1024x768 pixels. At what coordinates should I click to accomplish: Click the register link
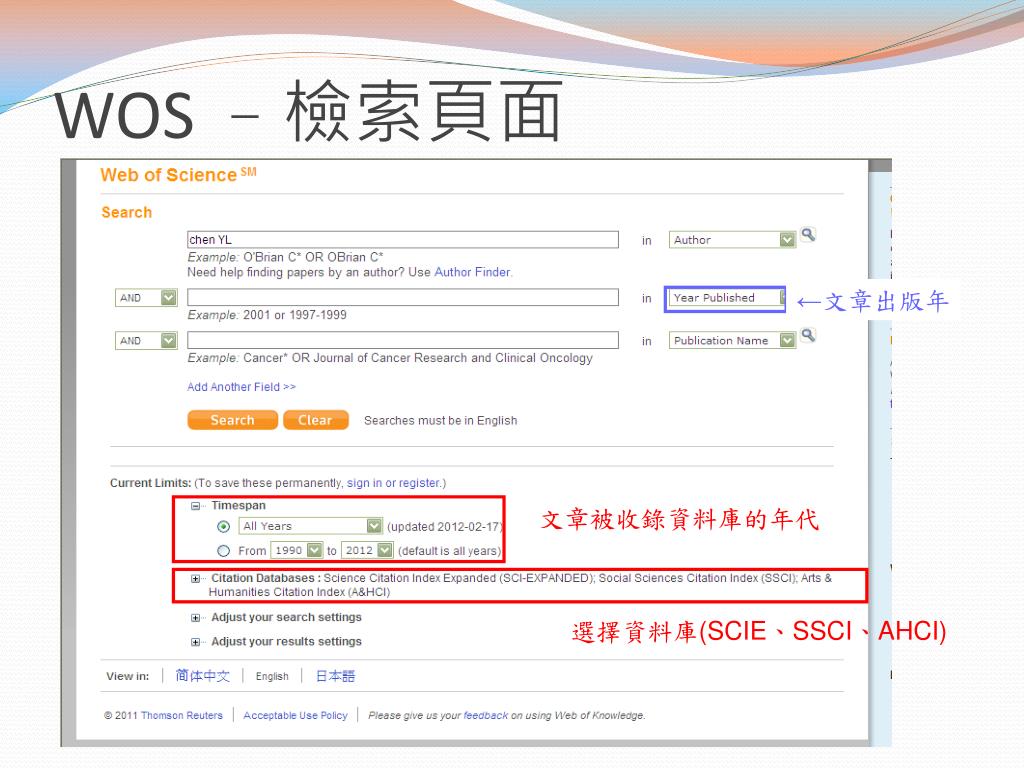(419, 483)
